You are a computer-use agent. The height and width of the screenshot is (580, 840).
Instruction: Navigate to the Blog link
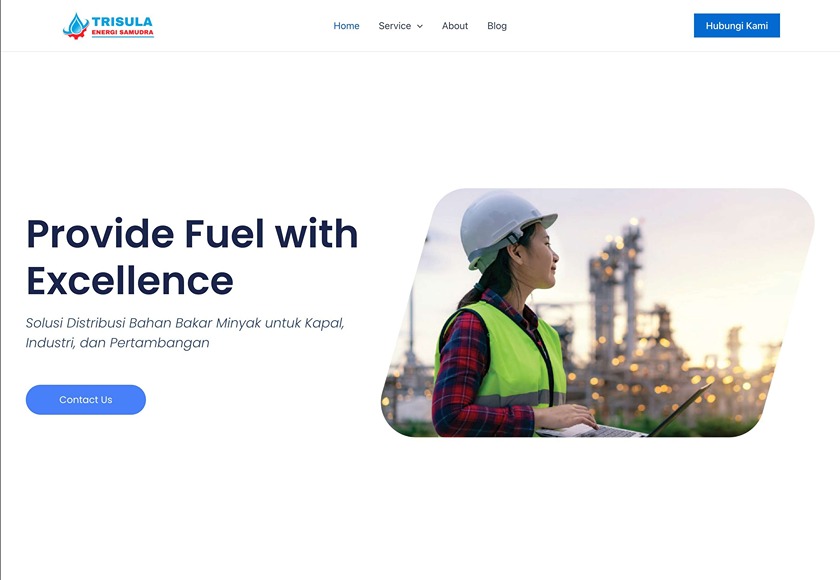(497, 26)
